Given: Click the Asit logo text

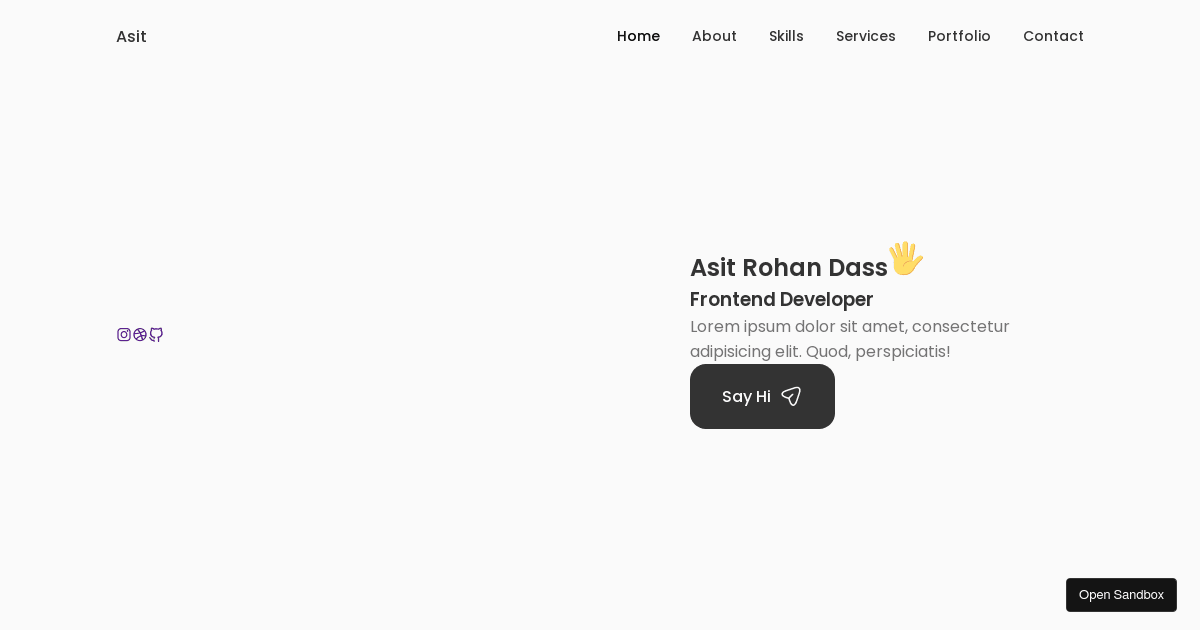Looking at the screenshot, I should (x=131, y=37).
